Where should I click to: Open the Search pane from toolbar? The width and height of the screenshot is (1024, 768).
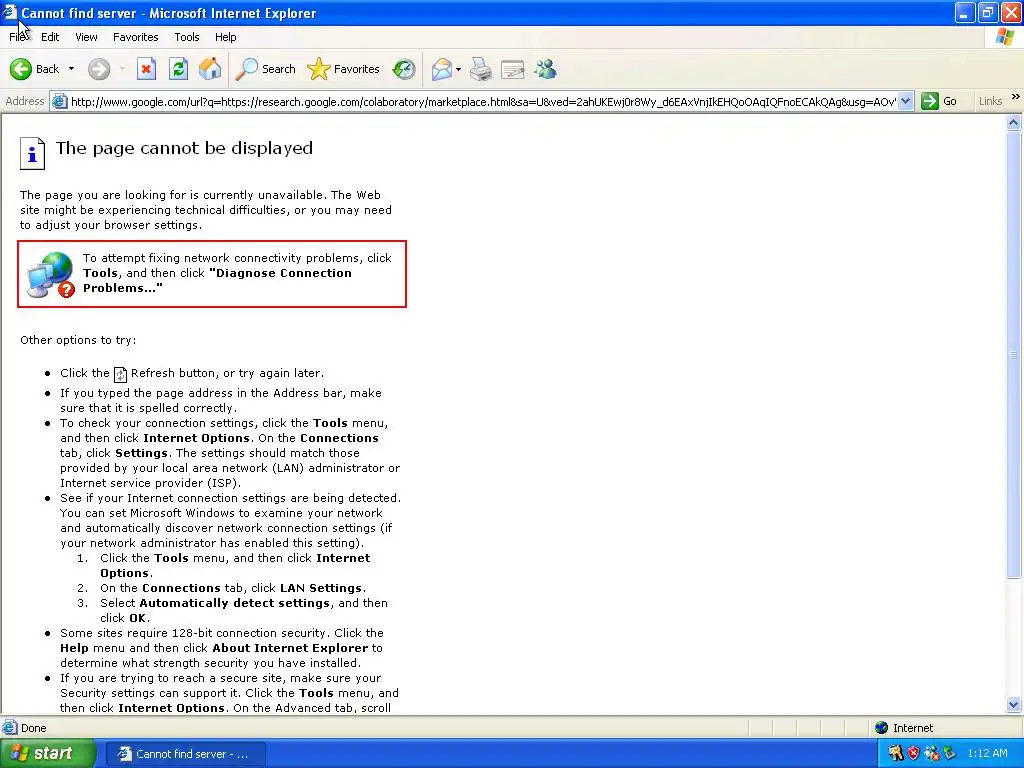click(265, 69)
